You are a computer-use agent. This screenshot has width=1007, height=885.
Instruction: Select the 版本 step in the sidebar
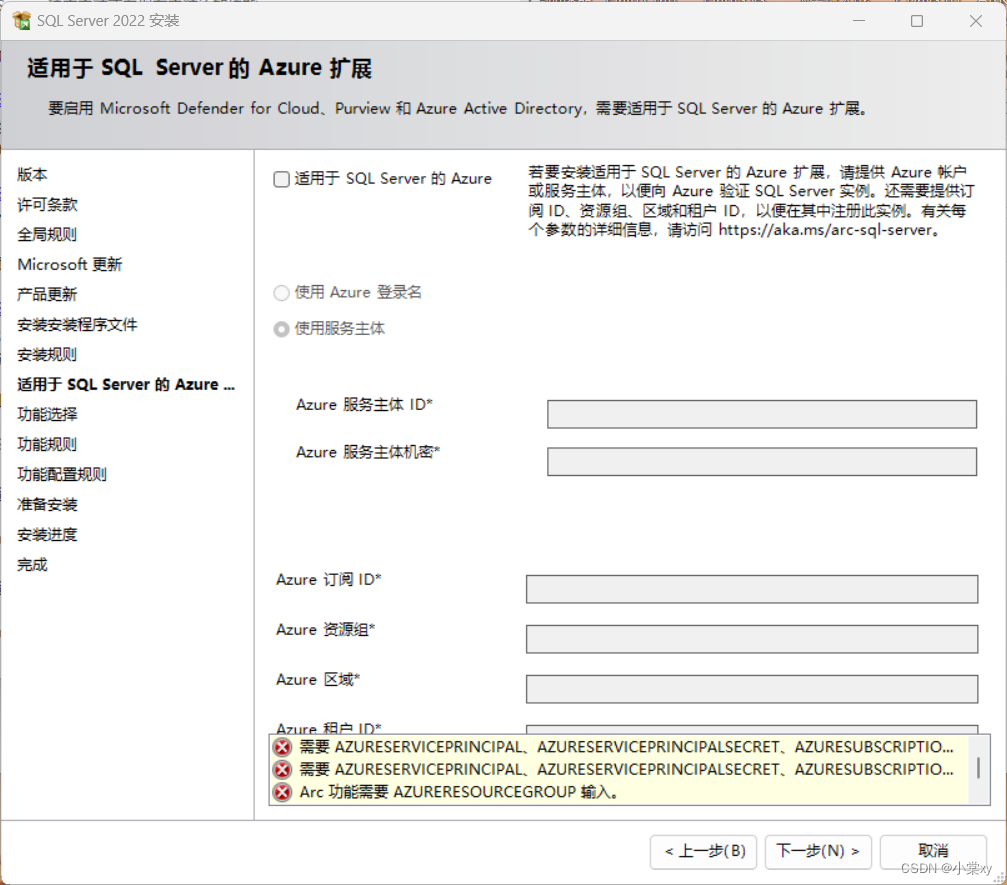click(x=32, y=174)
